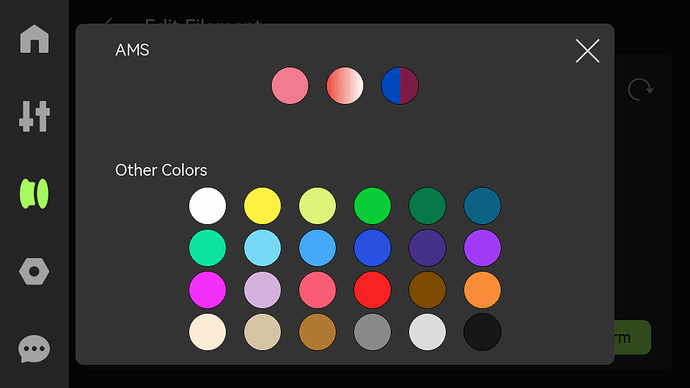Select the mint turquoise swatch

[x=207, y=248]
